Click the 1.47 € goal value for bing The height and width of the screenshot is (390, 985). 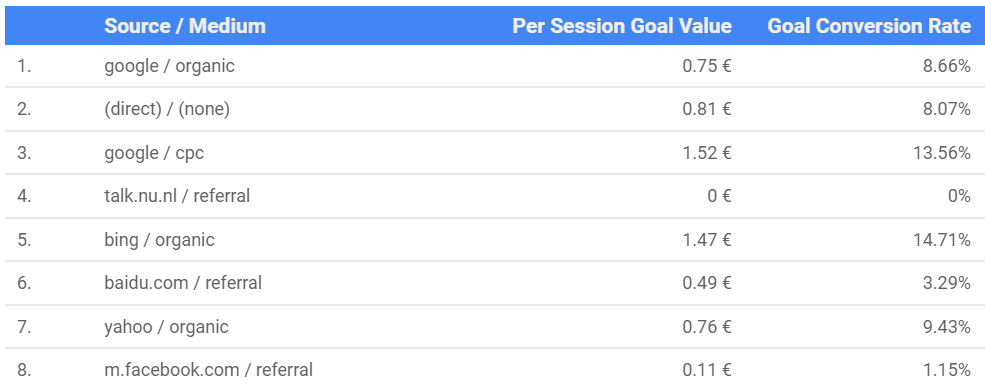pos(707,240)
